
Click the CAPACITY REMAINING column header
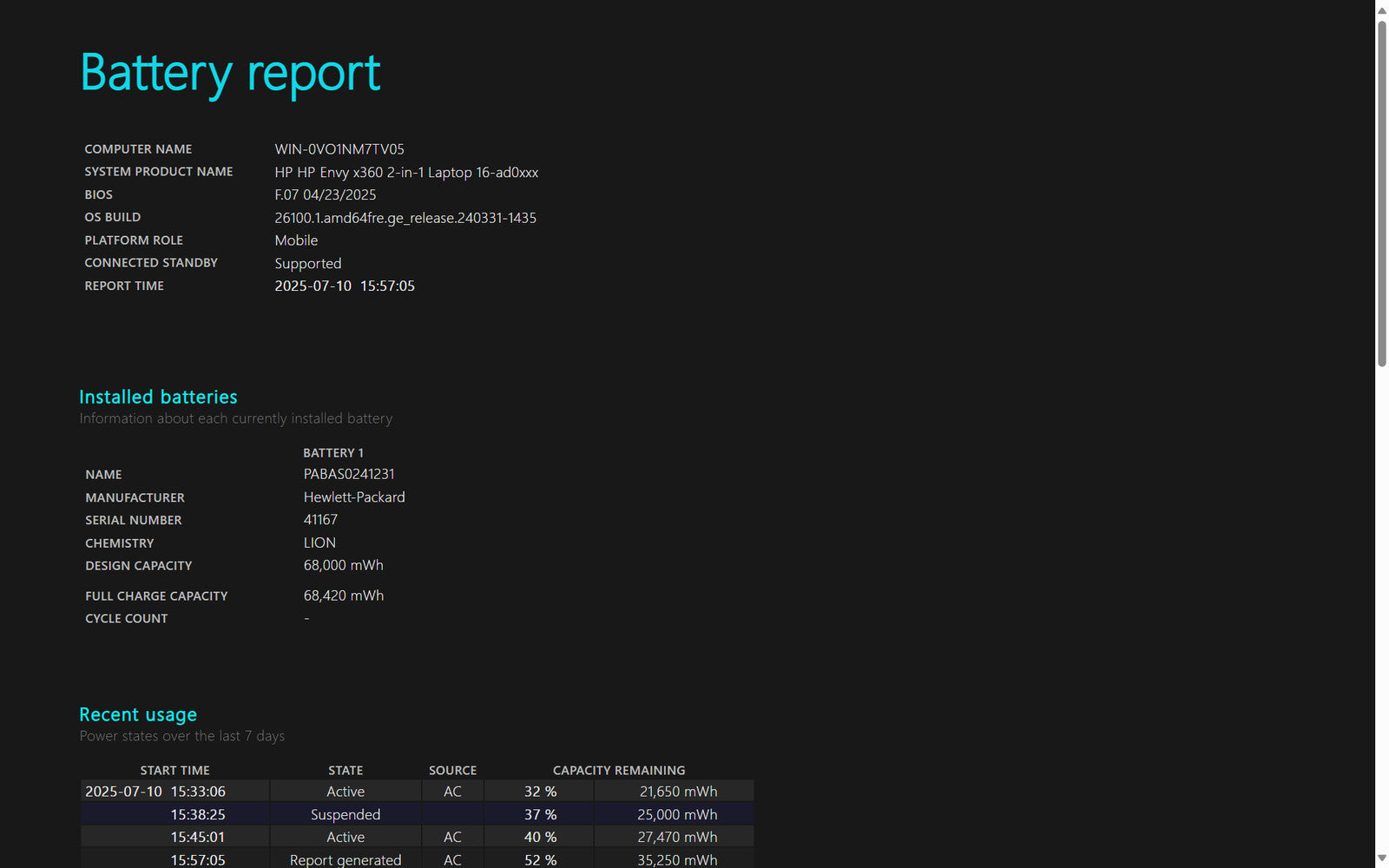618,770
